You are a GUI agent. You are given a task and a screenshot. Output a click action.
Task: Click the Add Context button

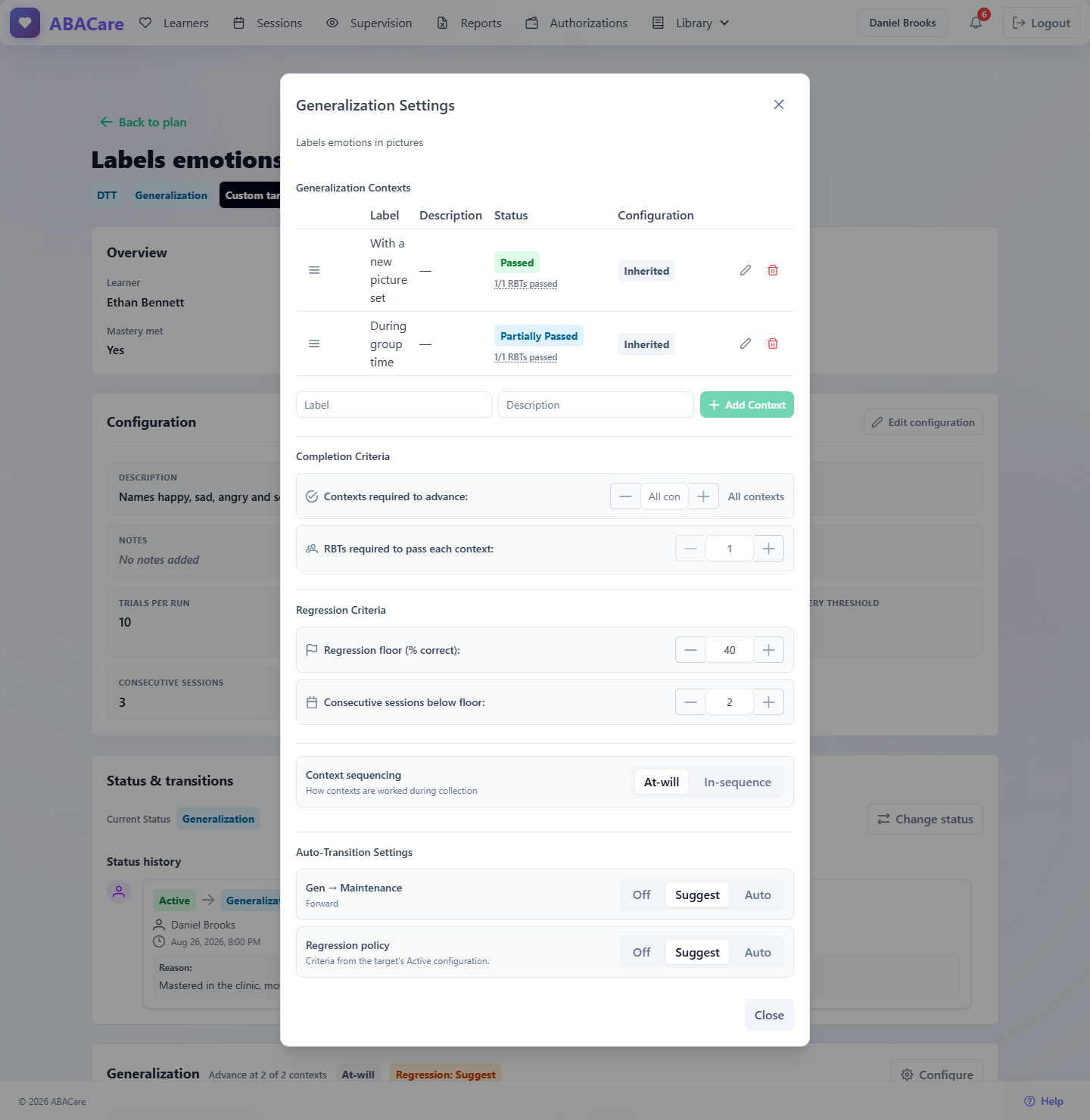(x=747, y=405)
